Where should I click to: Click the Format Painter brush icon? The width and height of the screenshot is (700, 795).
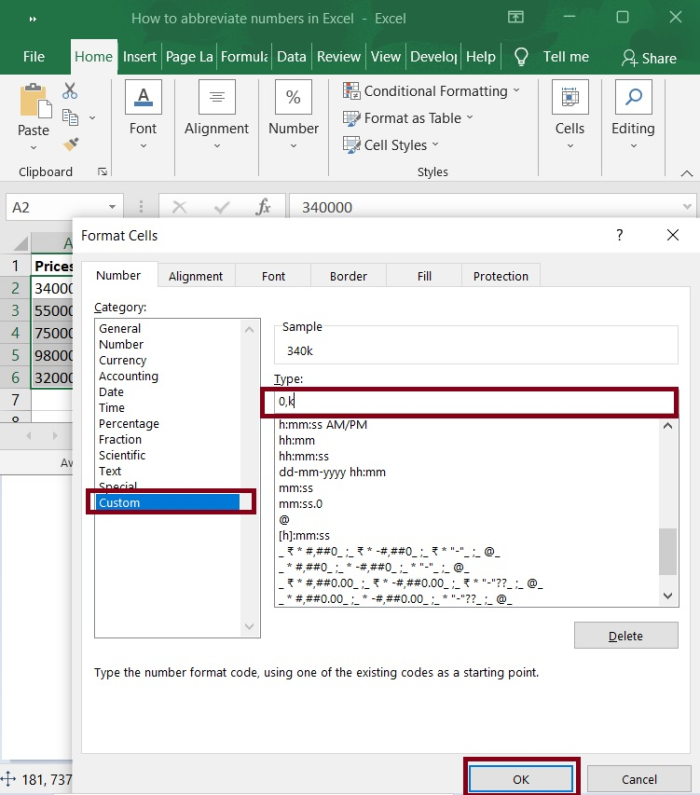70,143
